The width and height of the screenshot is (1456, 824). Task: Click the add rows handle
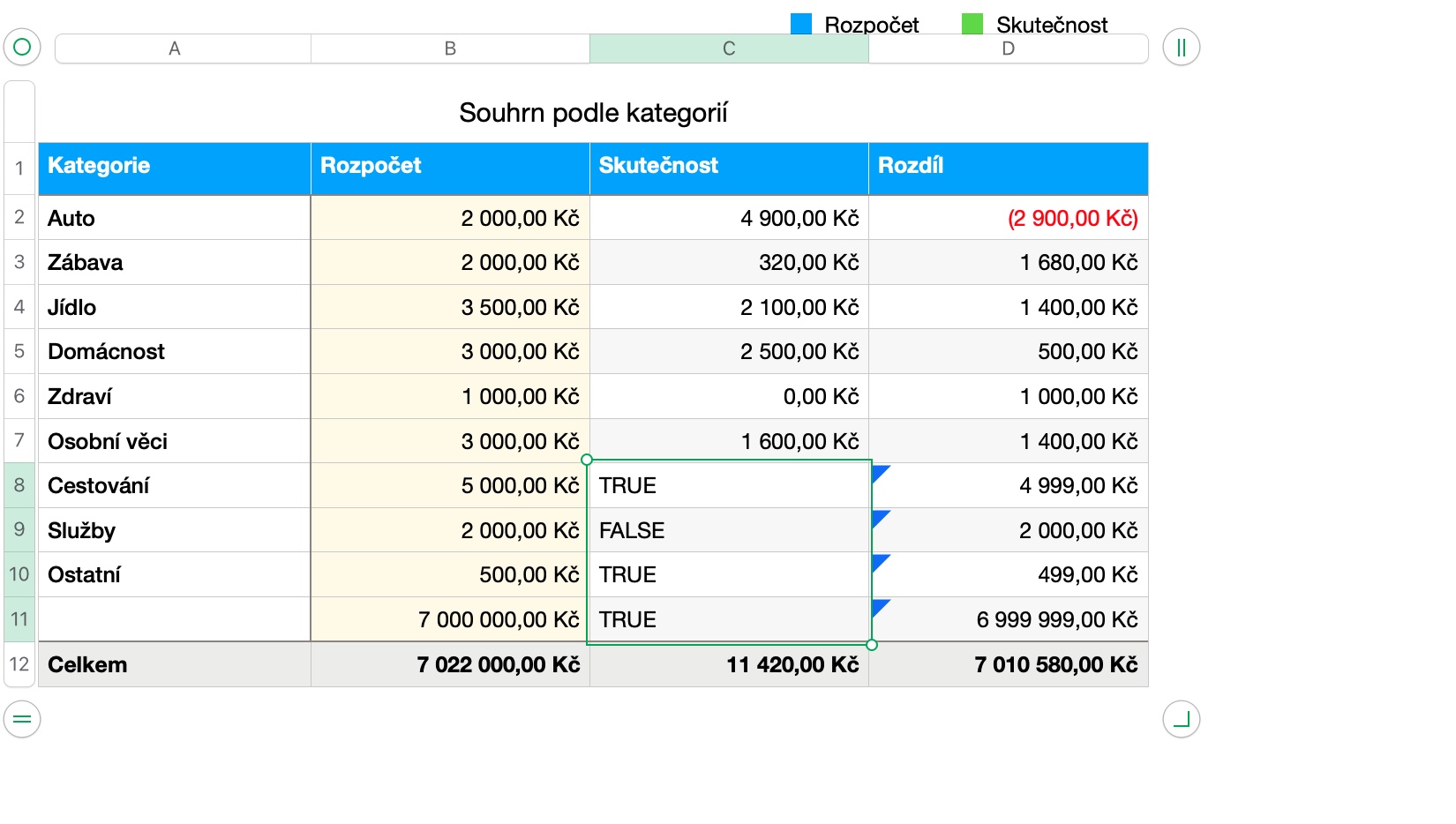22,719
